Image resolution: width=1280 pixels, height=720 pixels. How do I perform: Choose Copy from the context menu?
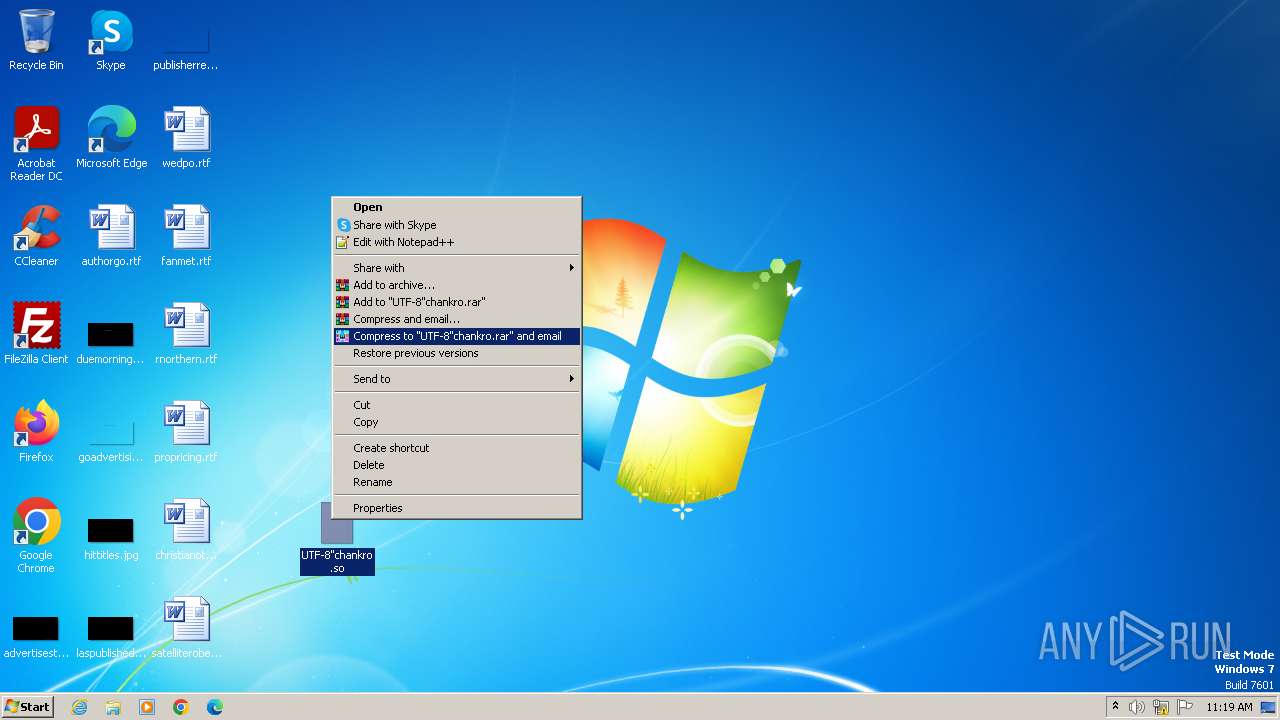[x=457, y=422]
